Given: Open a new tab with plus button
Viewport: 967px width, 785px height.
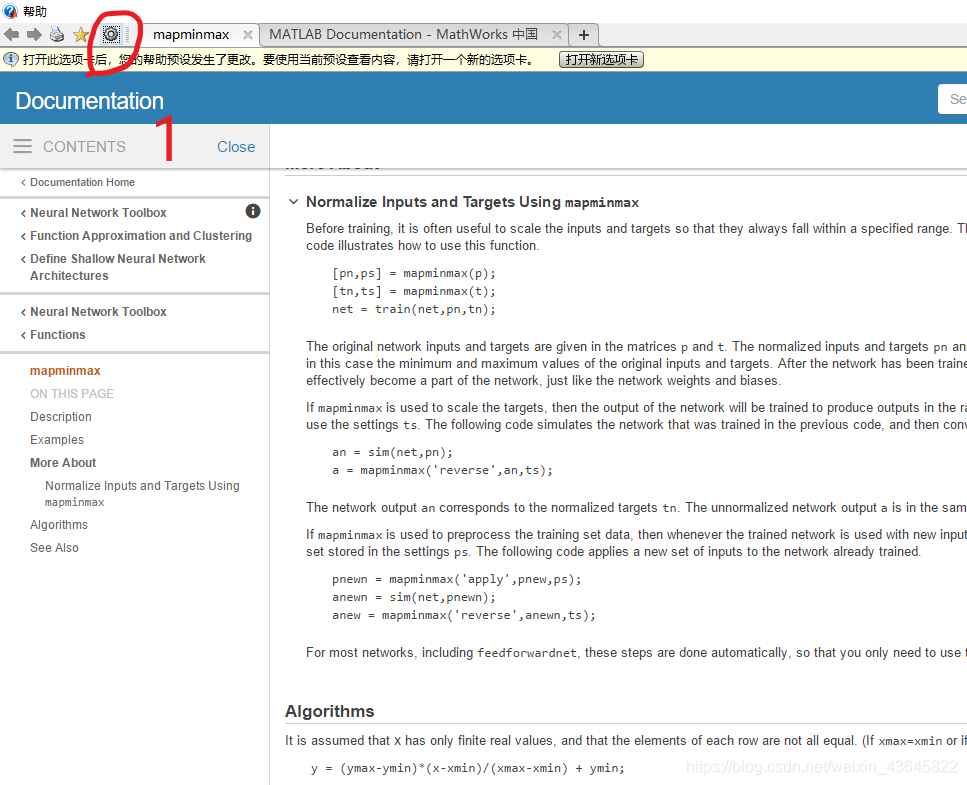Looking at the screenshot, I should 584,35.
